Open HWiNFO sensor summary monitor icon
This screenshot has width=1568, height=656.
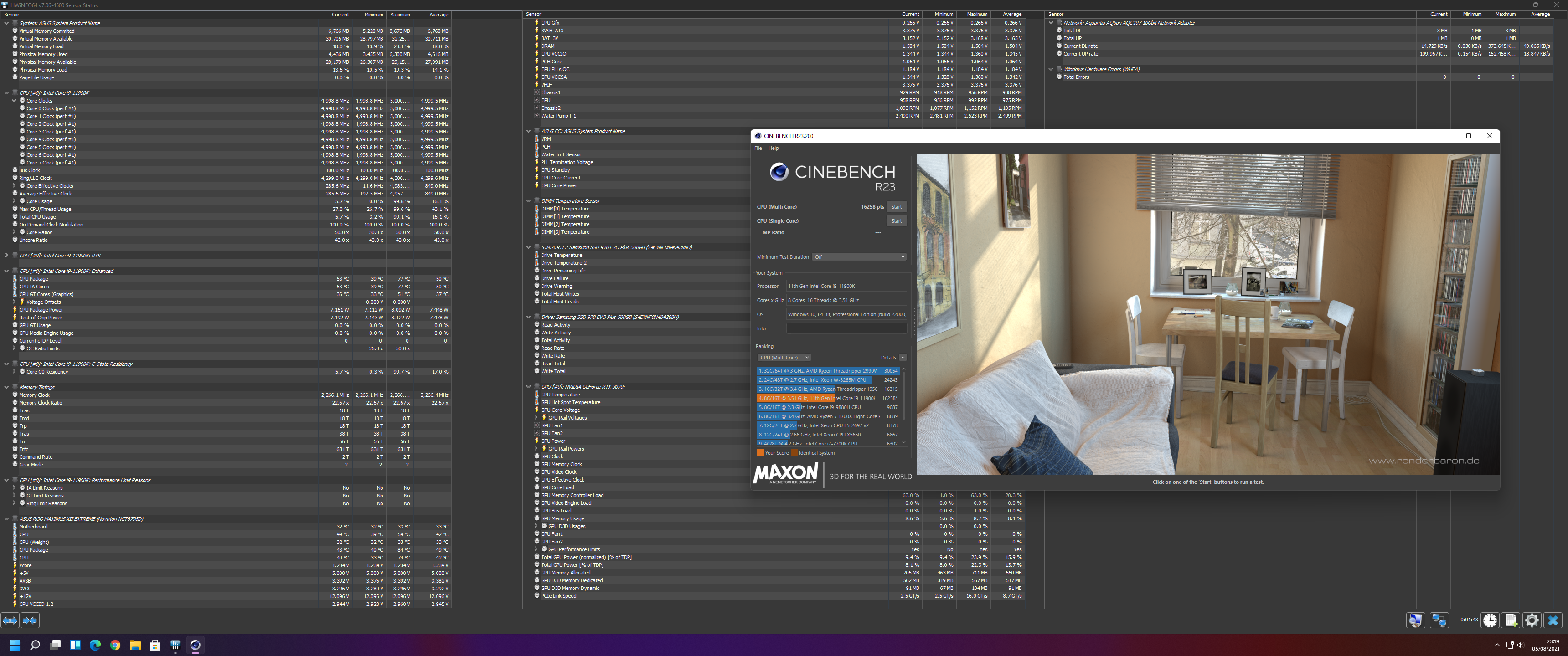(x=1415, y=620)
